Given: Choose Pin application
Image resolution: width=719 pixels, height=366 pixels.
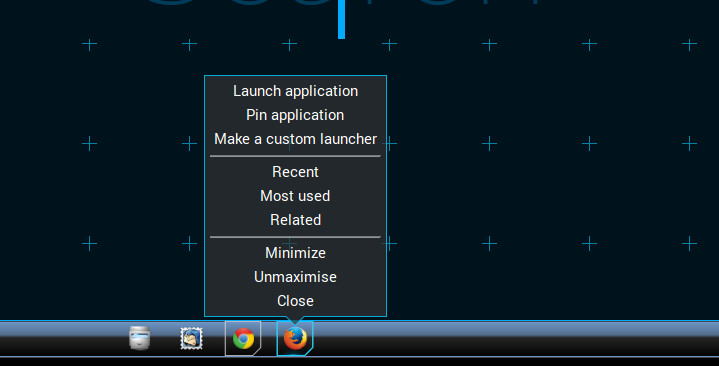Looking at the screenshot, I should coord(295,115).
